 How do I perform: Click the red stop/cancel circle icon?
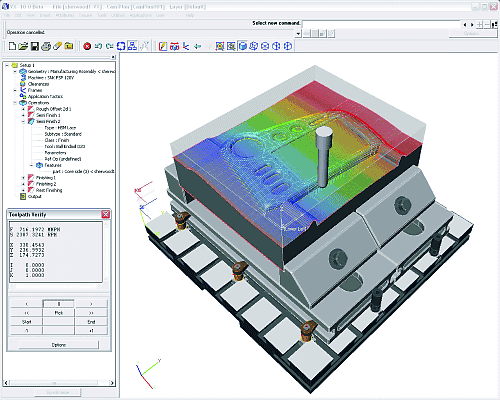click(x=87, y=46)
